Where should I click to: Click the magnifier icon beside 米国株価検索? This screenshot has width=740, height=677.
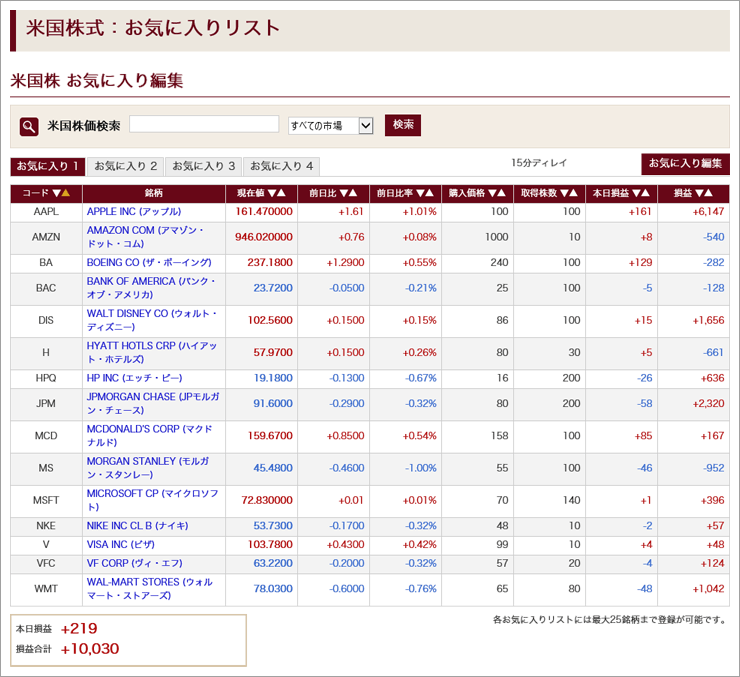(x=29, y=126)
